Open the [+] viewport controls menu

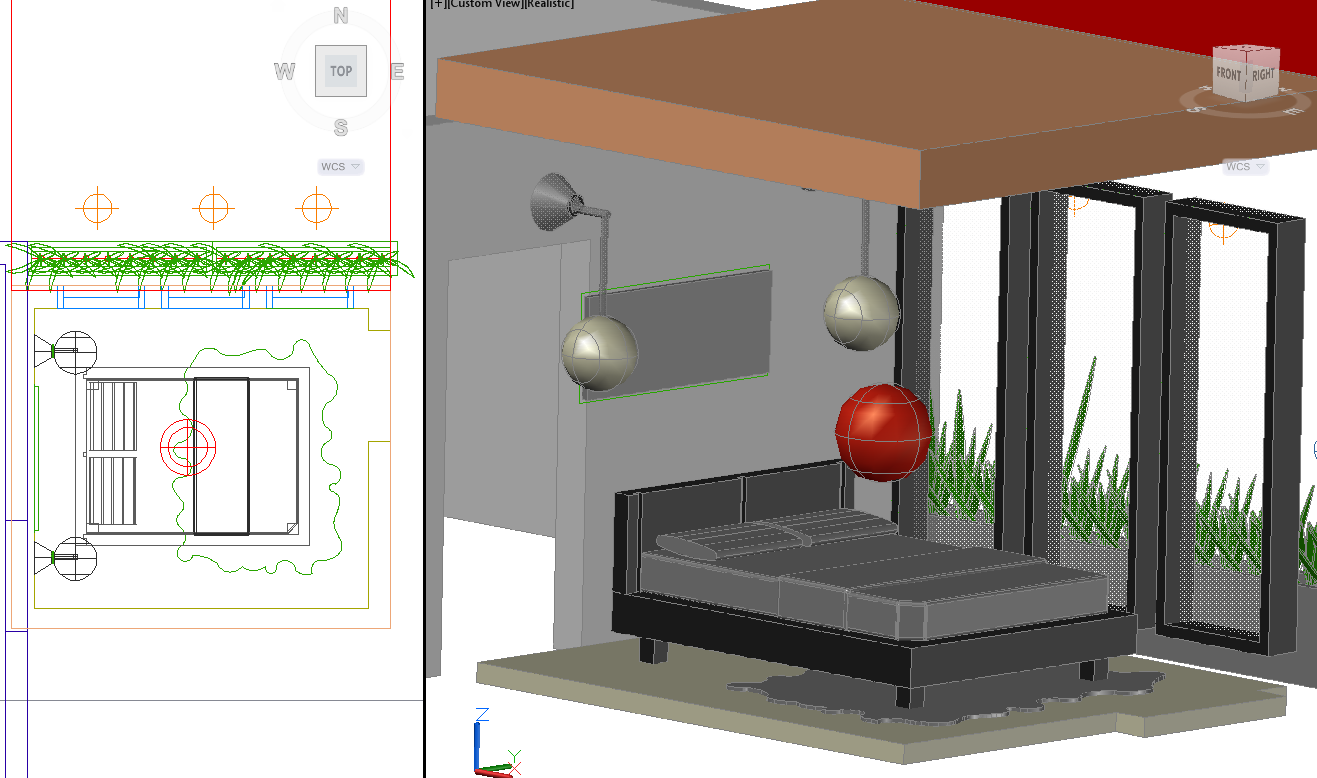click(437, 4)
